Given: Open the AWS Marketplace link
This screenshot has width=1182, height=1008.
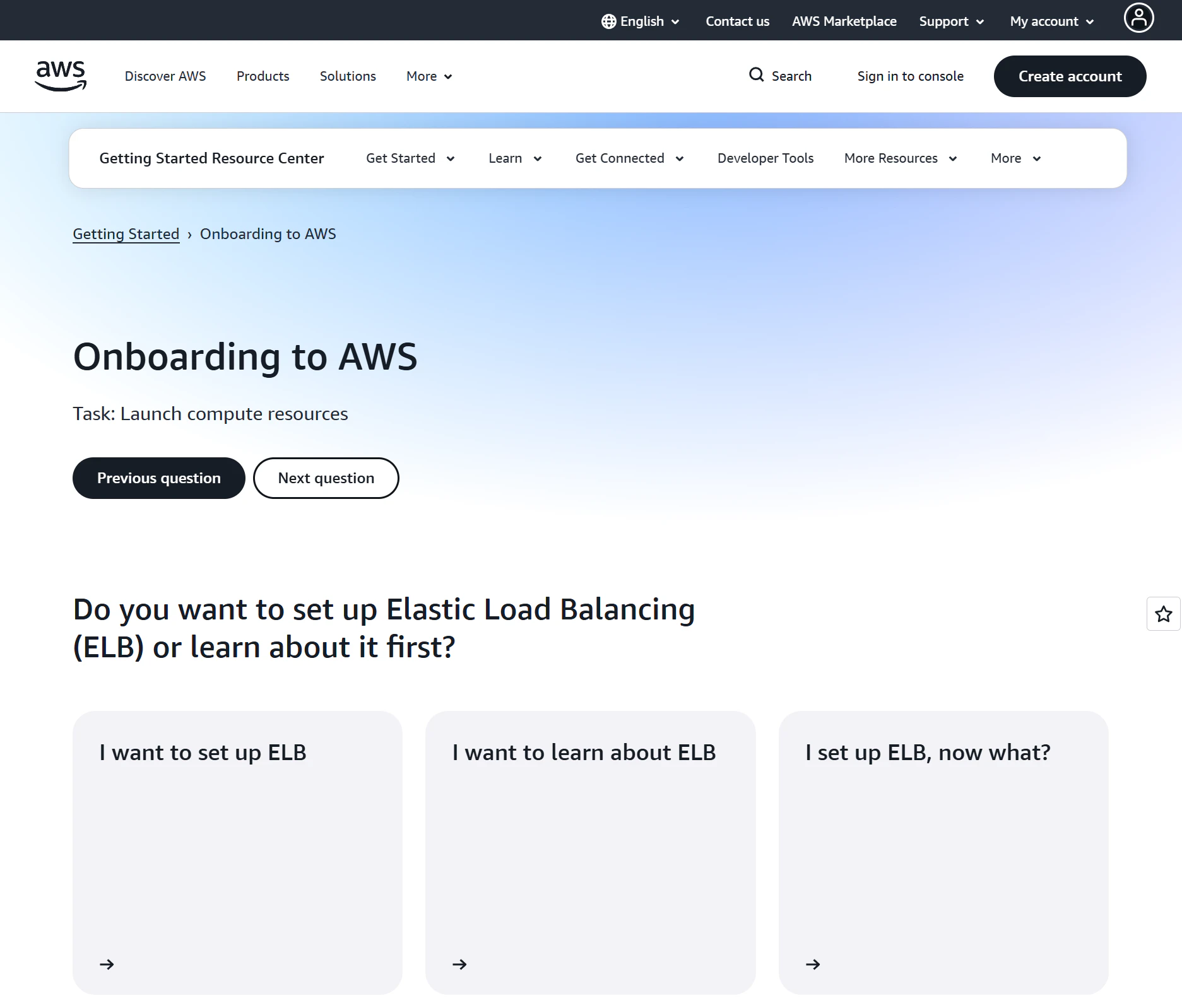Looking at the screenshot, I should coord(844,21).
